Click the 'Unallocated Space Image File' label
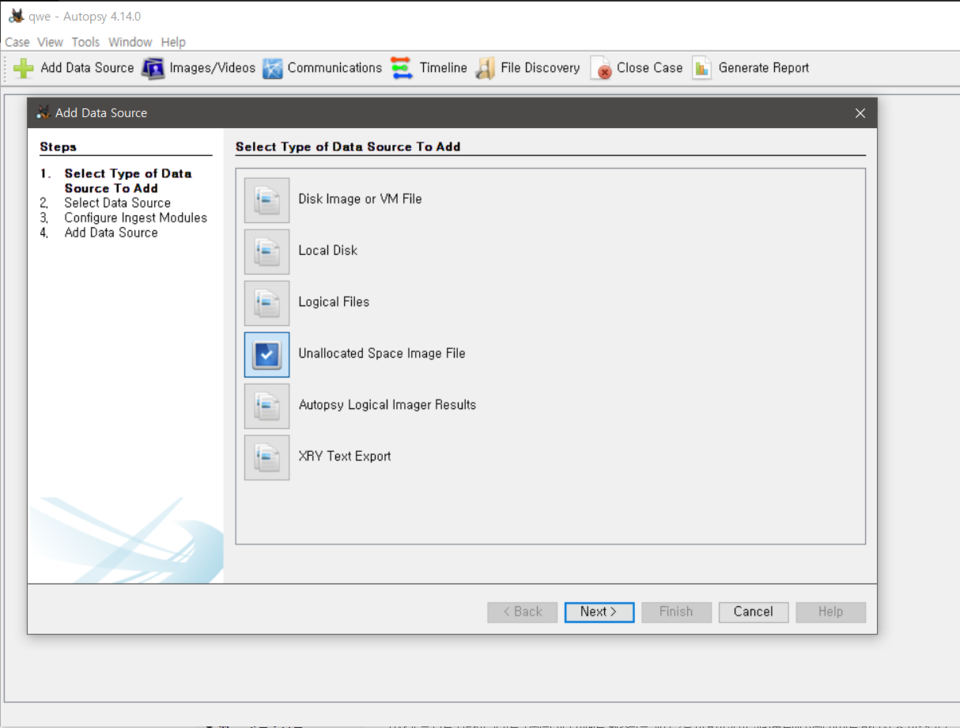 [381, 353]
